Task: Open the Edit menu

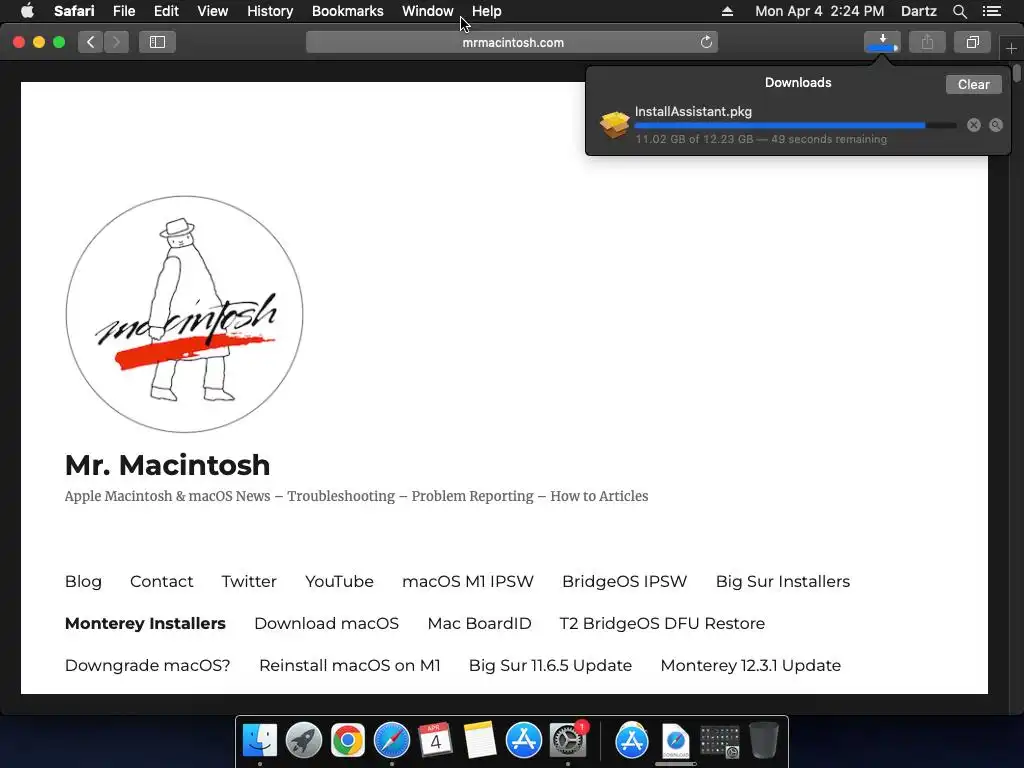Action: click(166, 11)
